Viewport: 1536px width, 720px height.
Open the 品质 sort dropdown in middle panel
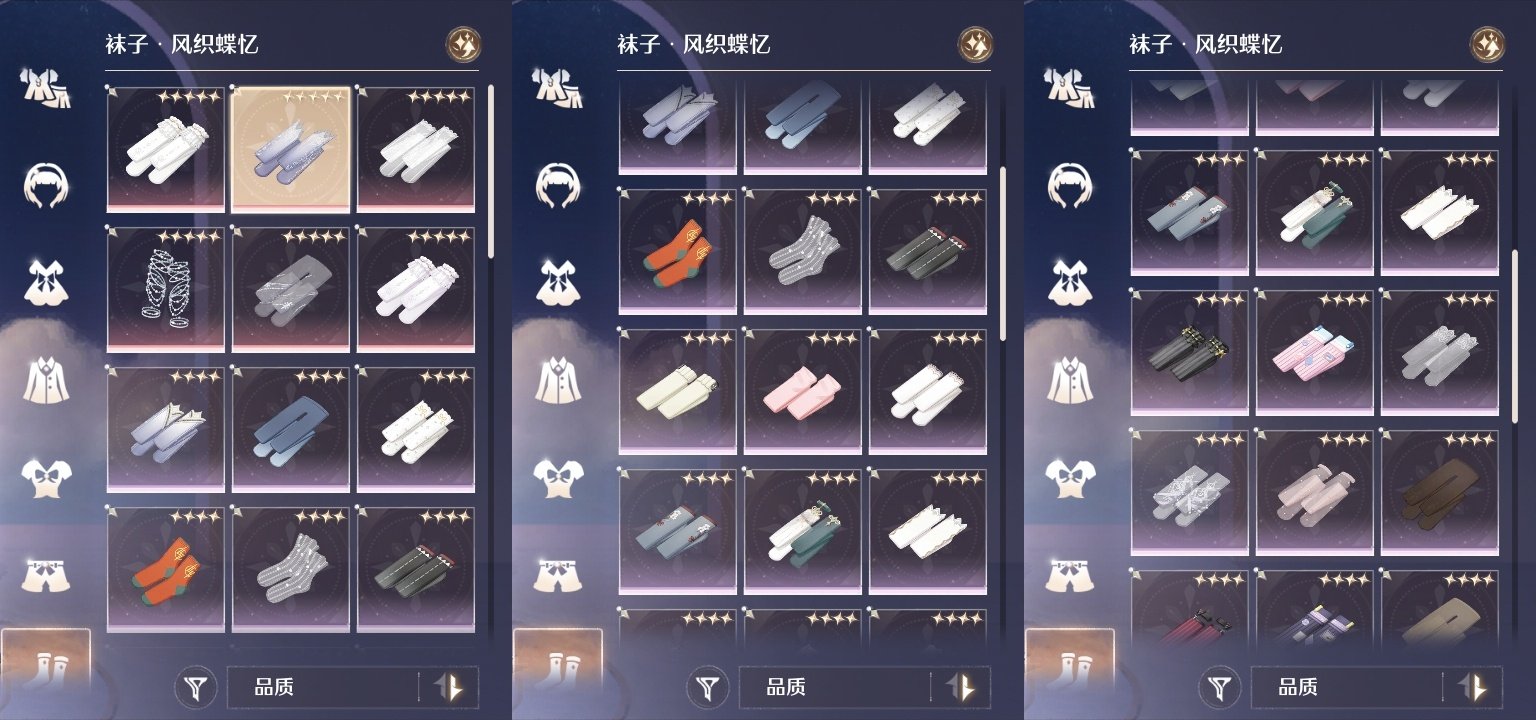pos(835,688)
